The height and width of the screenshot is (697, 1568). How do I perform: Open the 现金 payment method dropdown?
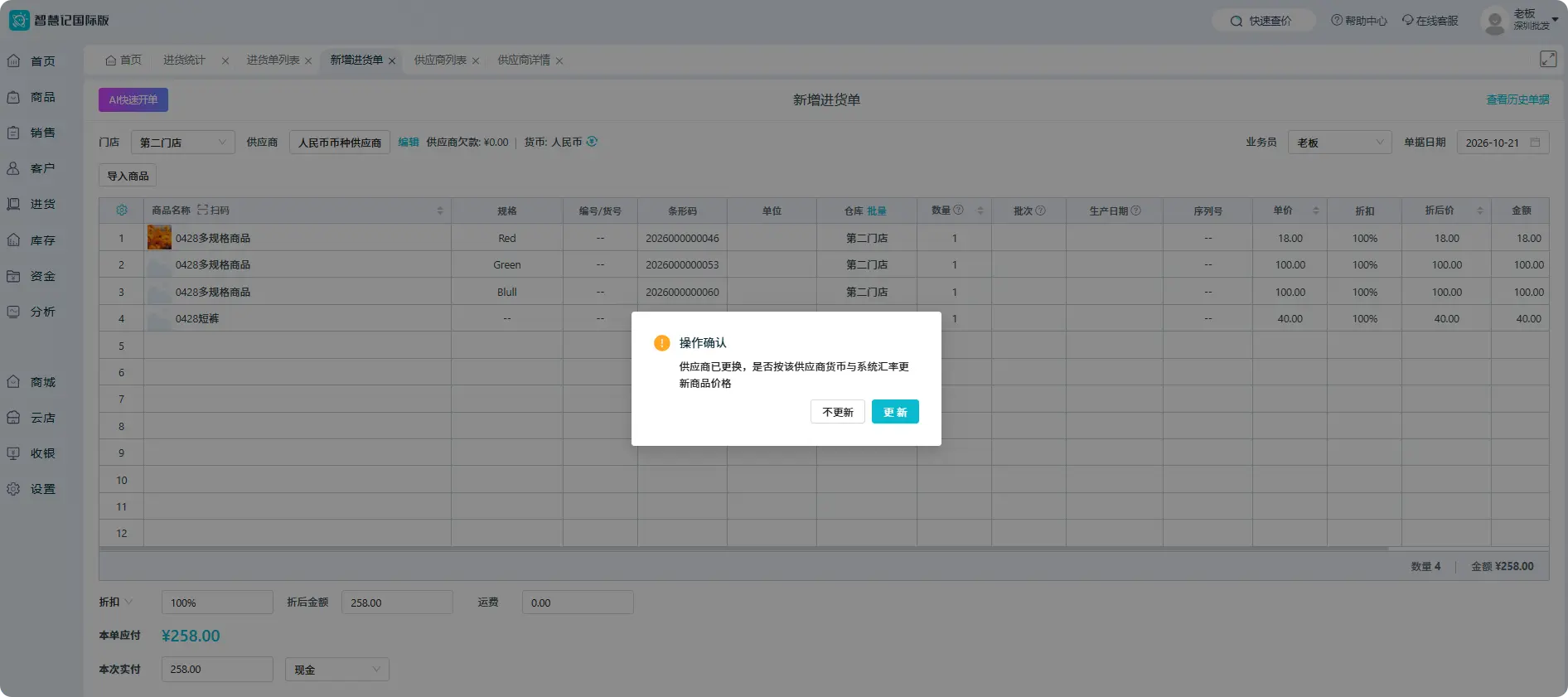pos(337,670)
